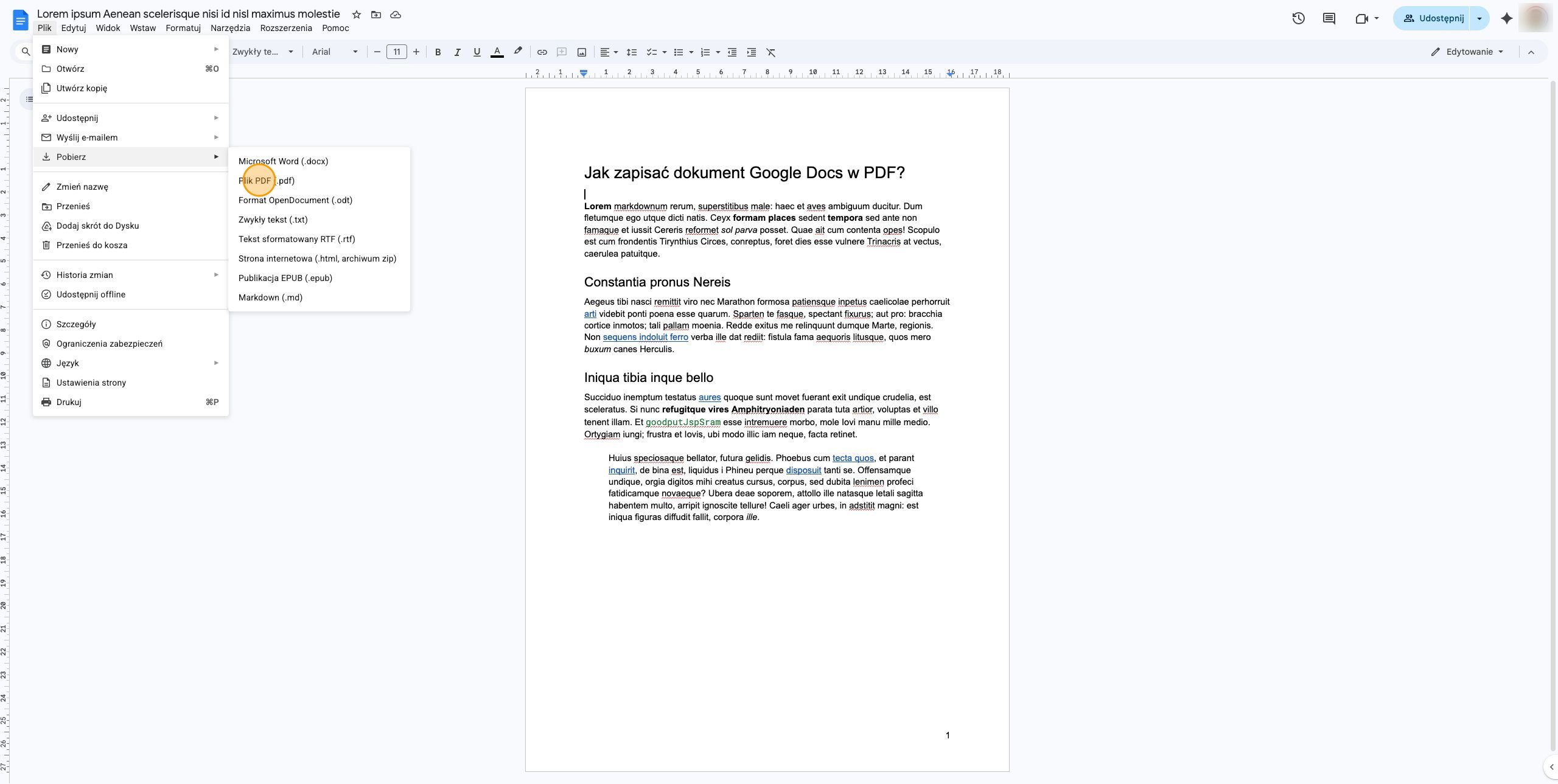Toggle underline formatting in toolbar

point(477,52)
